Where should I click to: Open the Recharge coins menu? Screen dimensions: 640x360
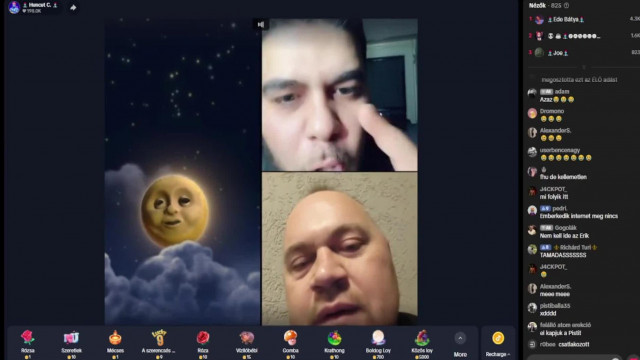click(x=498, y=344)
